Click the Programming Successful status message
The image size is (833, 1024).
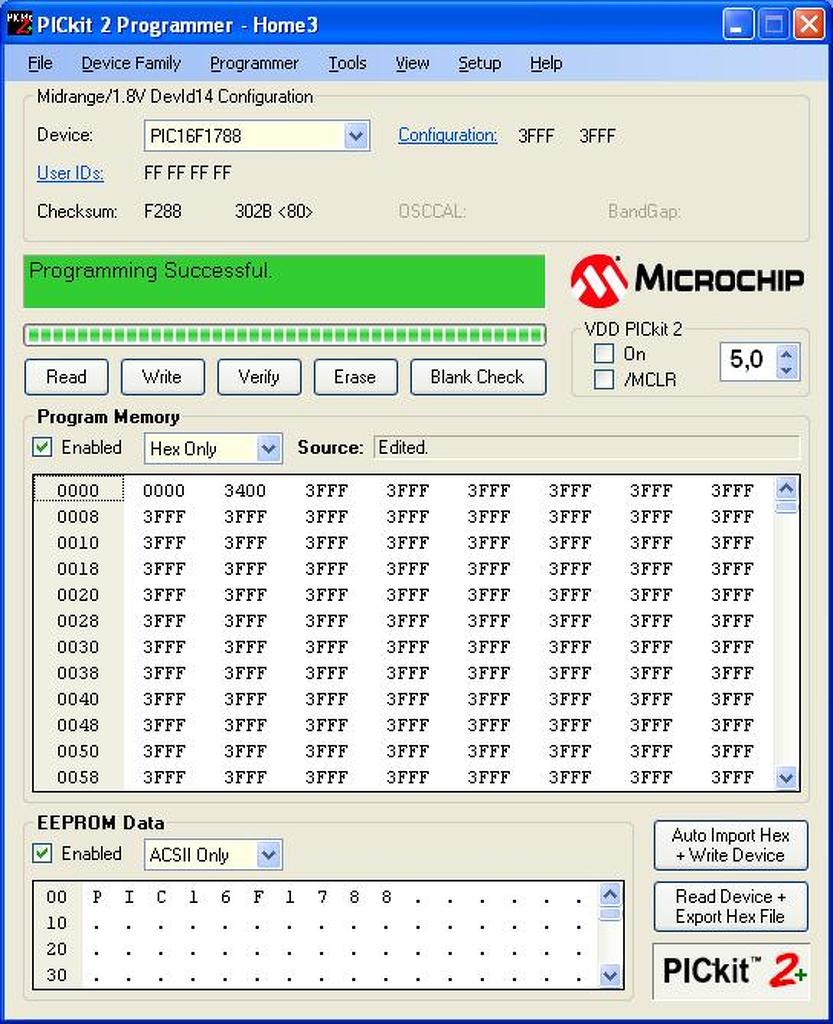click(149, 270)
